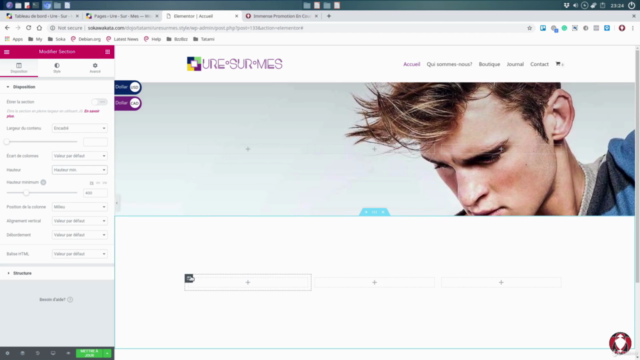Image resolution: width=640 pixels, height=360 pixels.
Task: Open save options arrow next to Mettre à jour
Action: pos(107,353)
